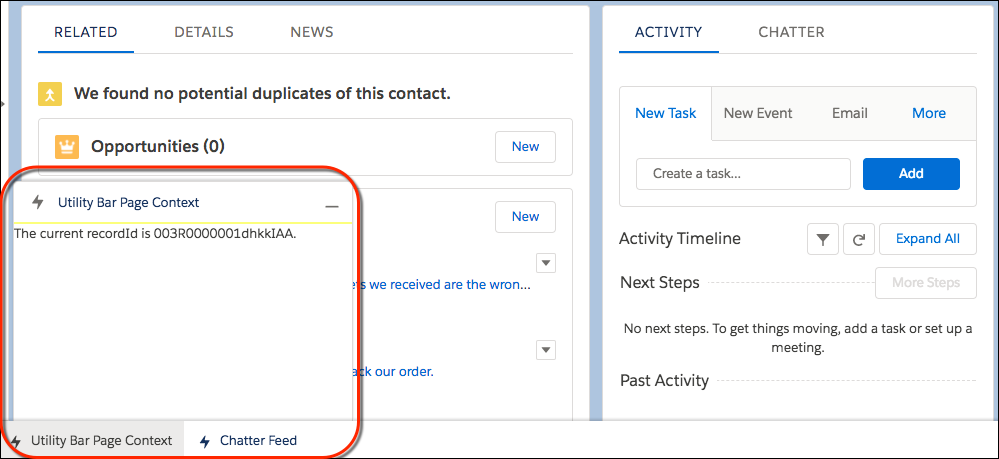Select the New Event tab
The height and width of the screenshot is (459, 999).
[758, 113]
